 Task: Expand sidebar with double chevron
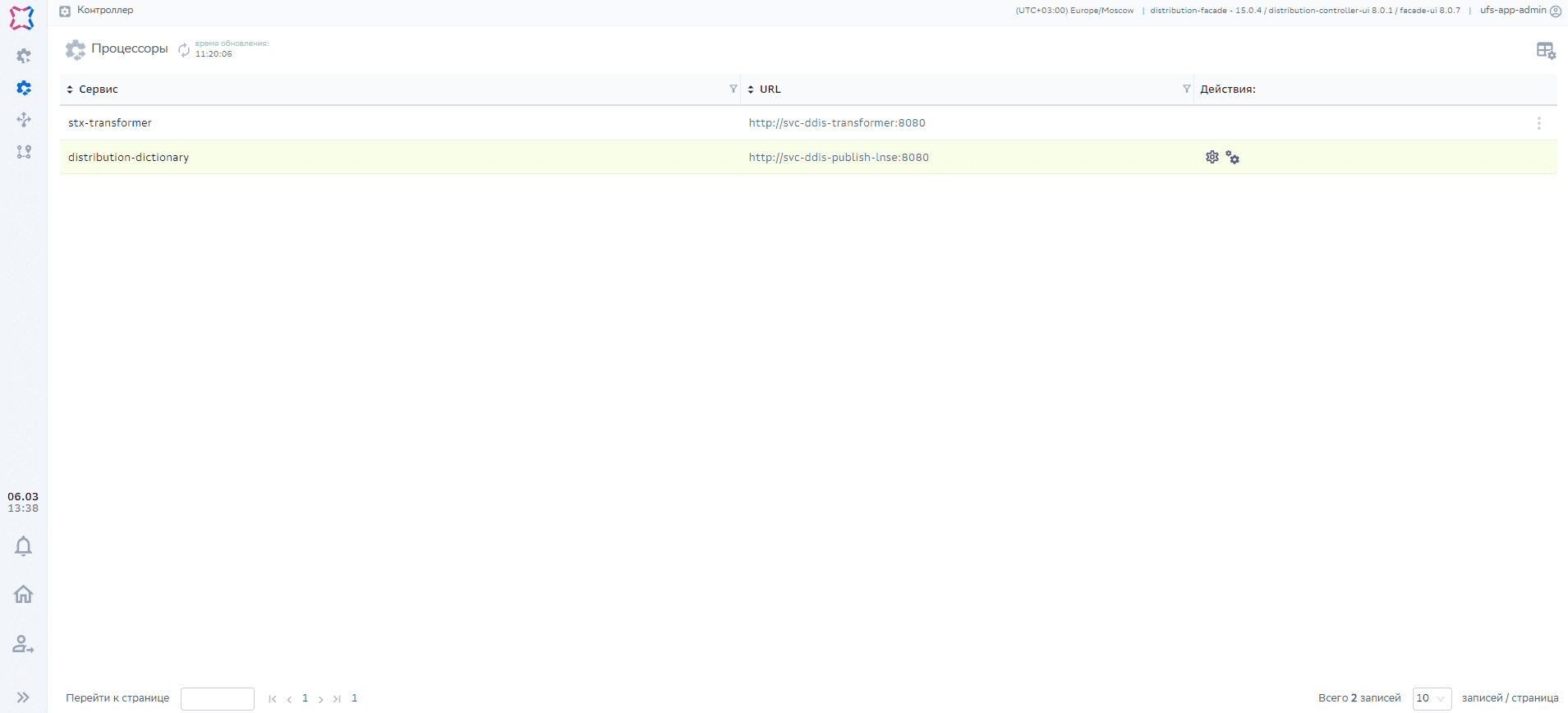(x=23, y=697)
